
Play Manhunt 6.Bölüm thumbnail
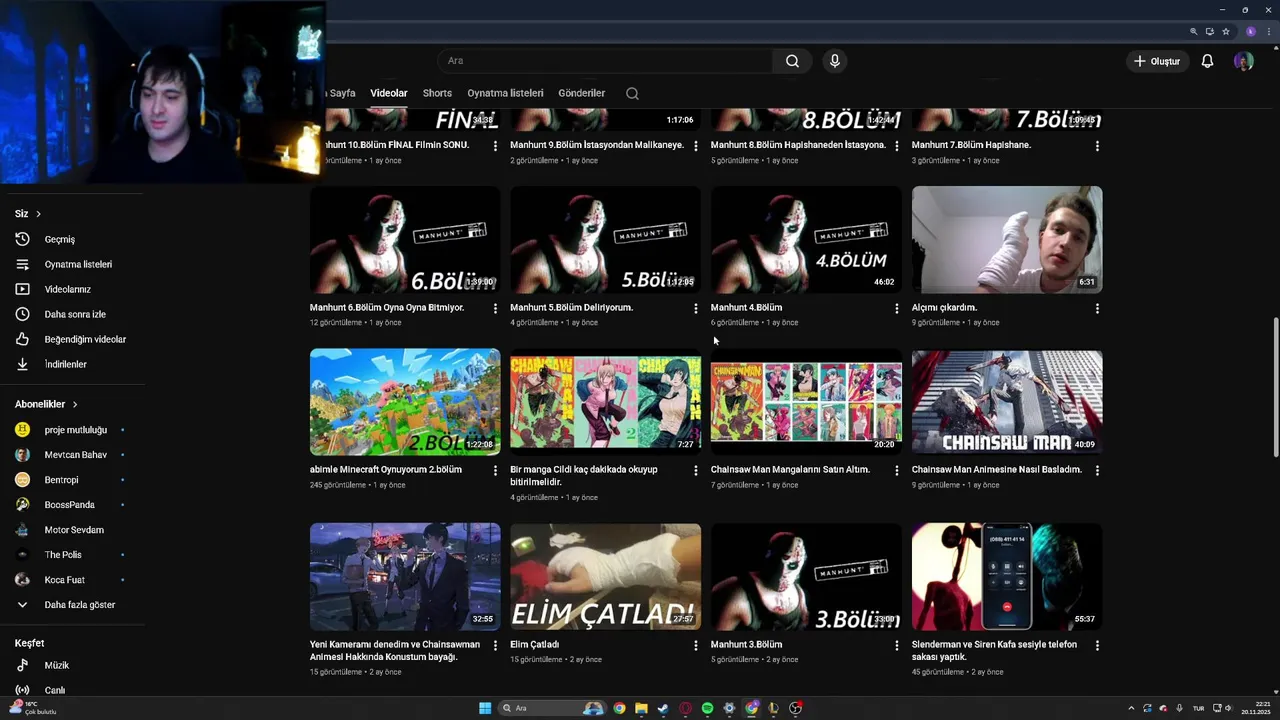(405, 240)
